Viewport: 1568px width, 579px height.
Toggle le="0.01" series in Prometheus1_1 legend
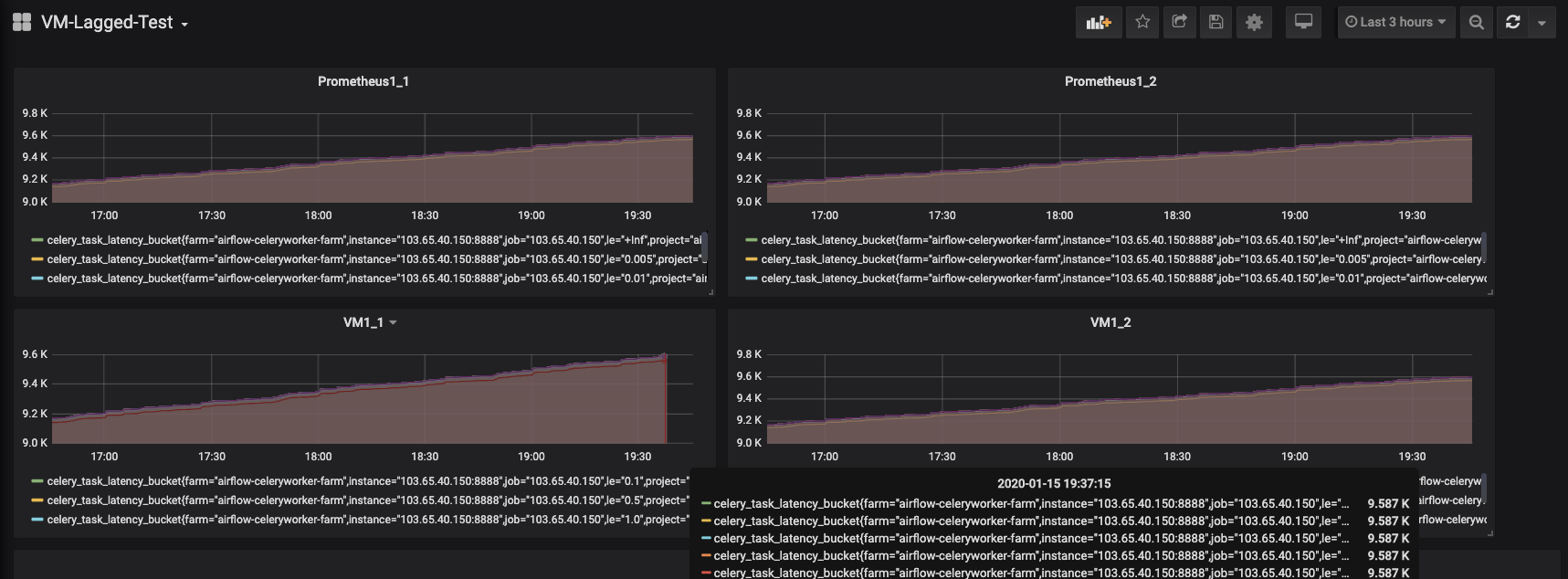[376, 279]
